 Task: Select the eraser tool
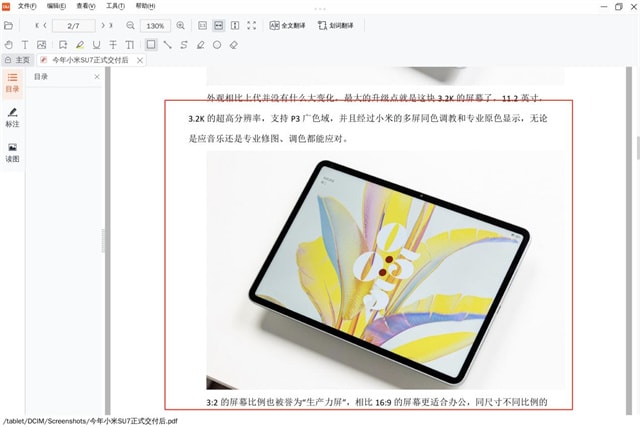(x=233, y=45)
